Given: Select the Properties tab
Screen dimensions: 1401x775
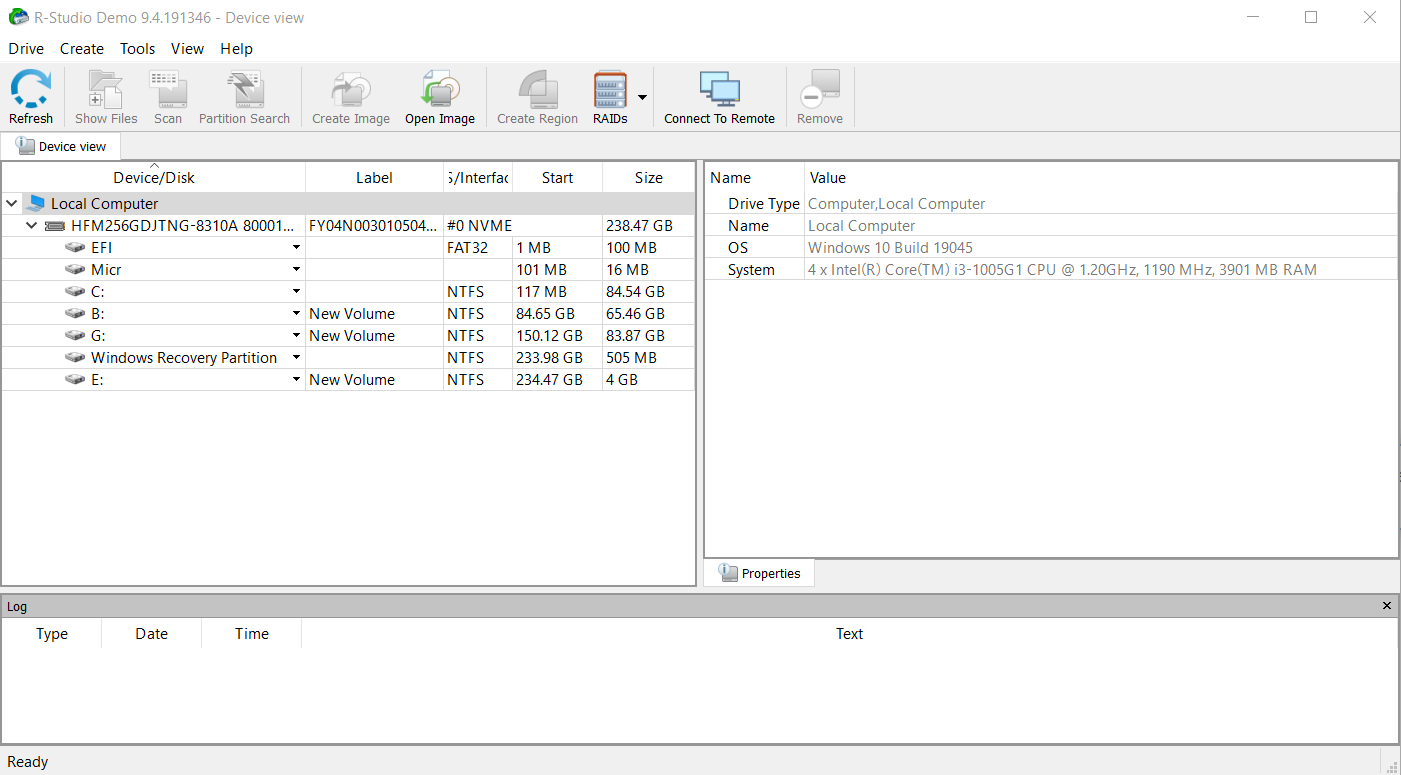Looking at the screenshot, I should point(759,573).
